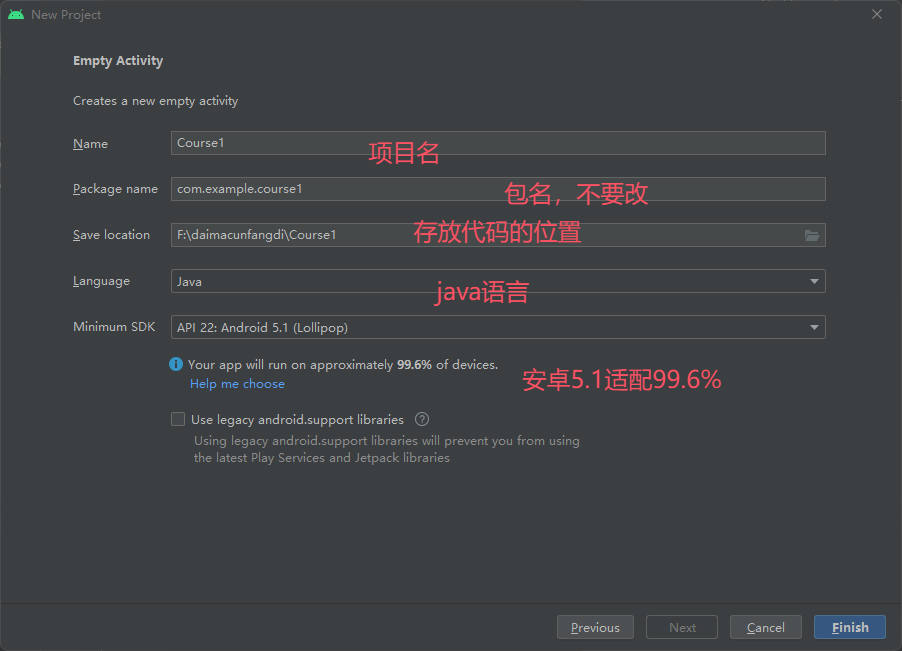Click the Cancel button
The width and height of the screenshot is (902, 651).
click(x=766, y=627)
